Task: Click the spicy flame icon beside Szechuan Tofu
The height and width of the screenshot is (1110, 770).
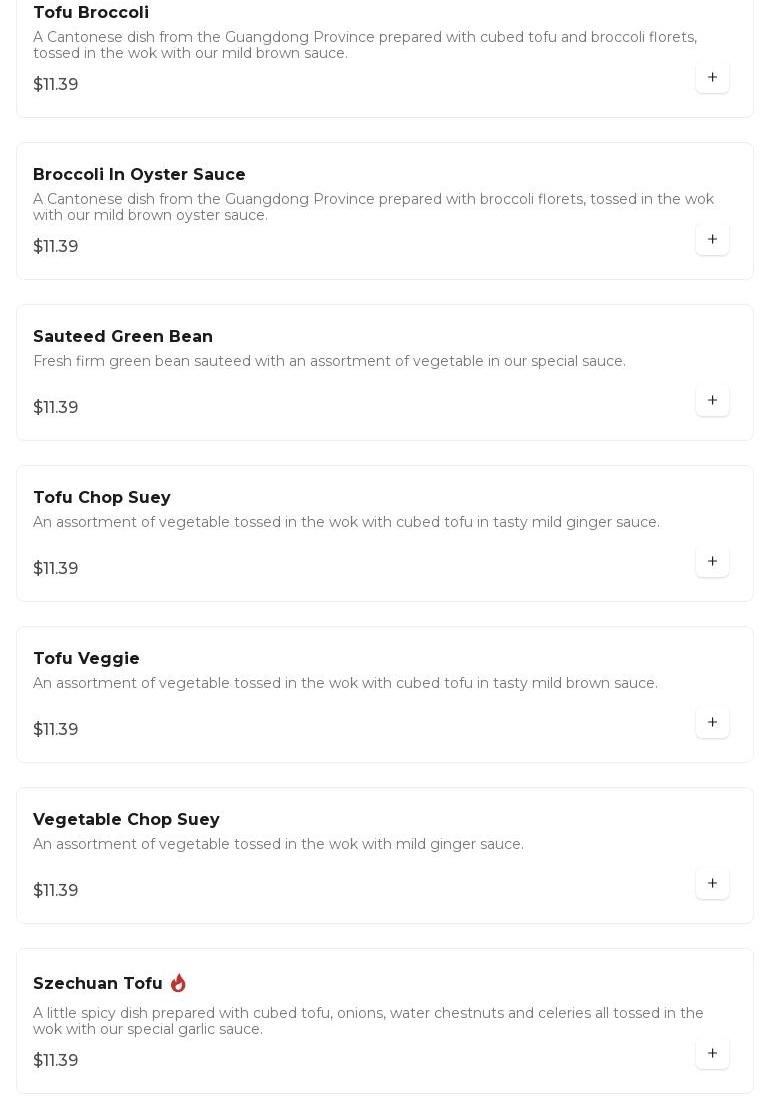Action: 178,983
